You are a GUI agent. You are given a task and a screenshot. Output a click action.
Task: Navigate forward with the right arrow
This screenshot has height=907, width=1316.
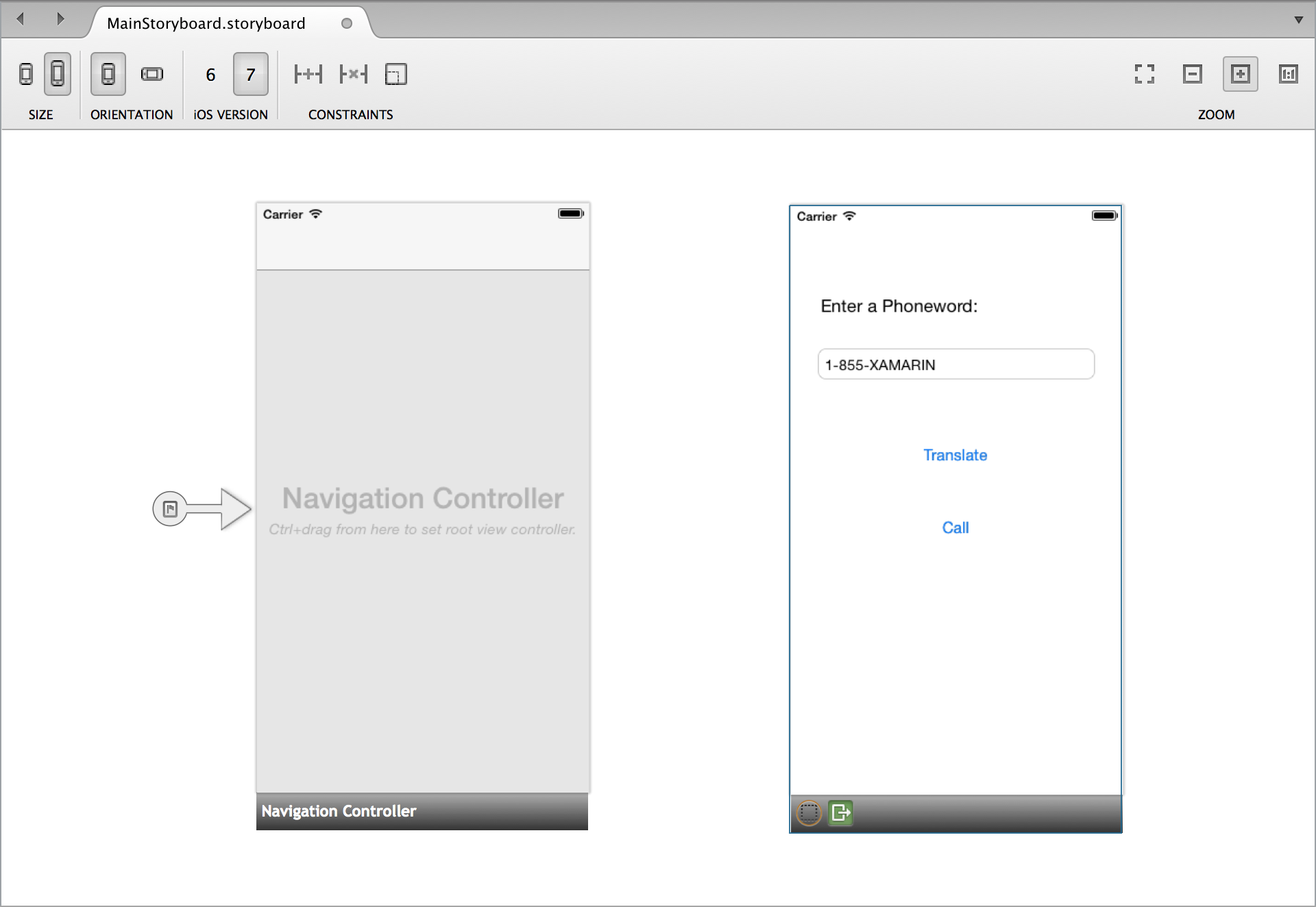click(x=60, y=19)
